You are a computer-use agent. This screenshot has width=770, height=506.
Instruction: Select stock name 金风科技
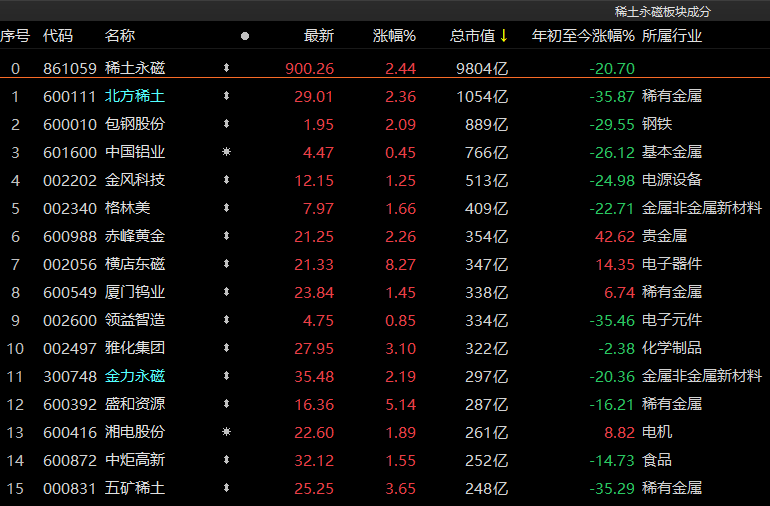tap(135, 180)
